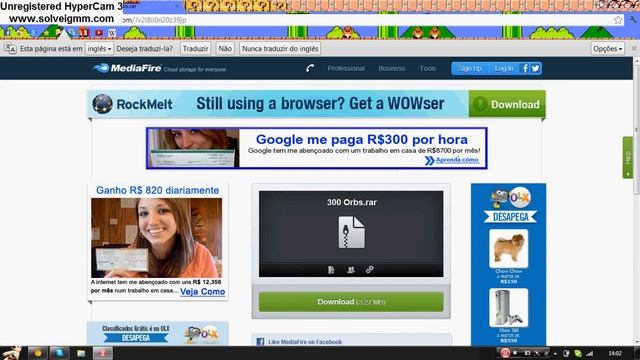The width and height of the screenshot is (640, 360).
Task: Click the RockMelt globe logo
Action: coord(102,104)
